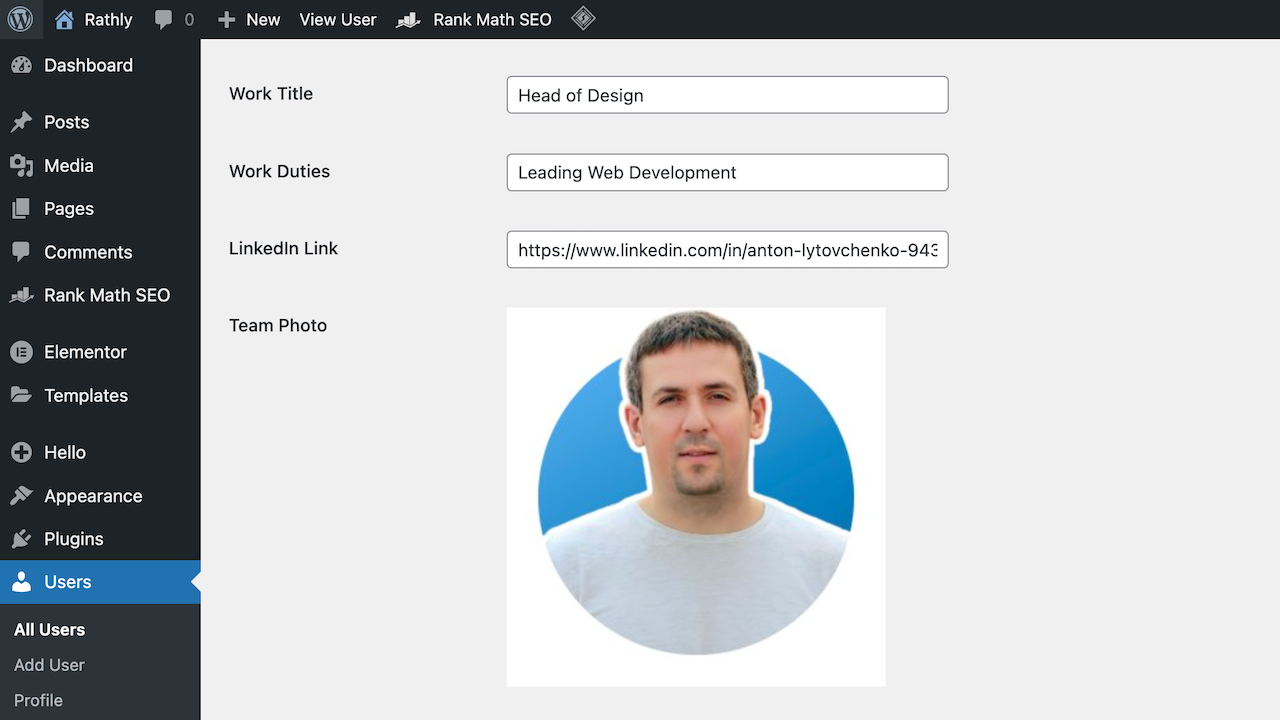Click the Users person icon in the sidebar
Screen dimensions: 1280x720
[22, 582]
